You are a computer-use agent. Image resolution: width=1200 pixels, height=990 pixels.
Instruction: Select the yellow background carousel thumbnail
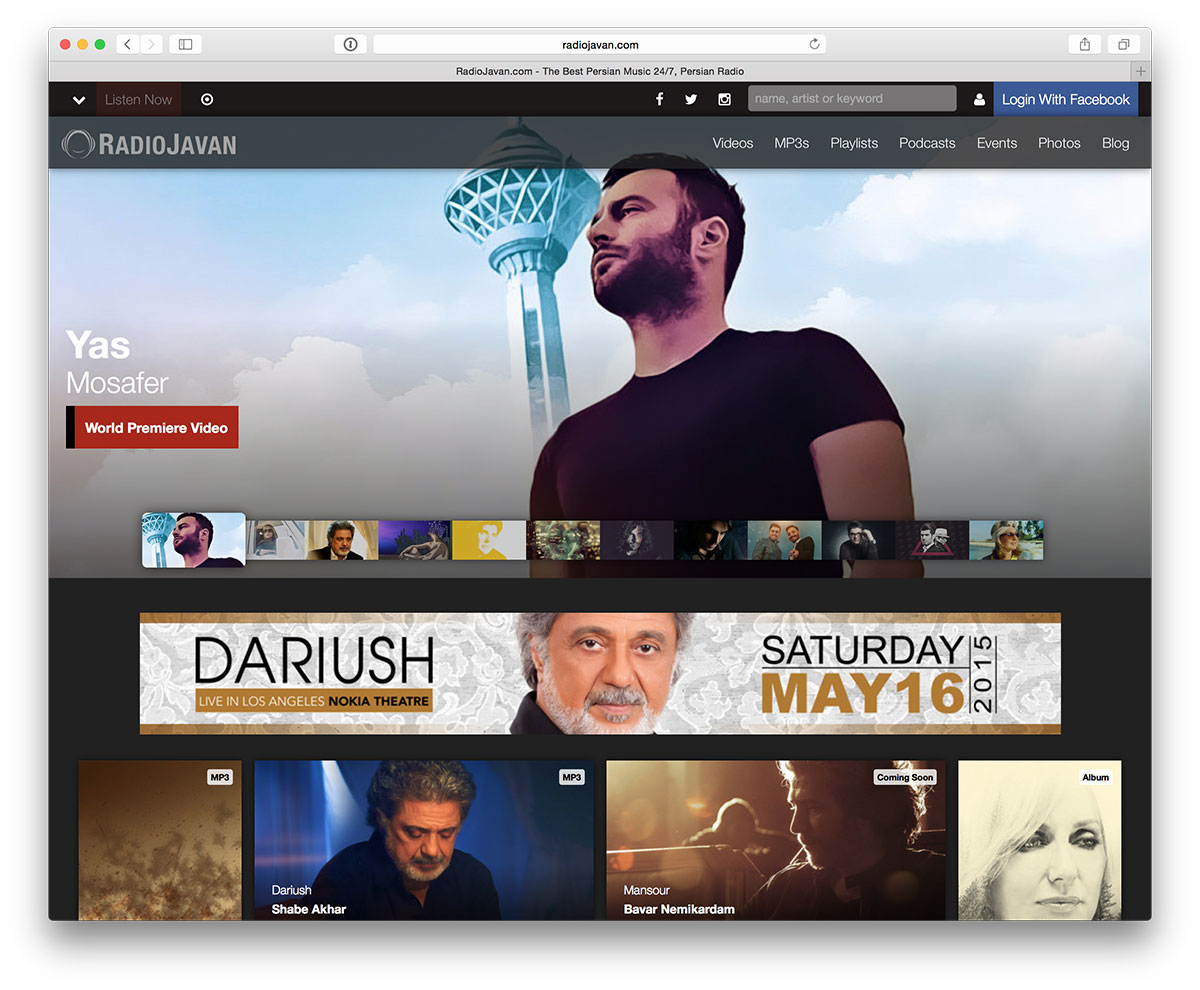[489, 540]
